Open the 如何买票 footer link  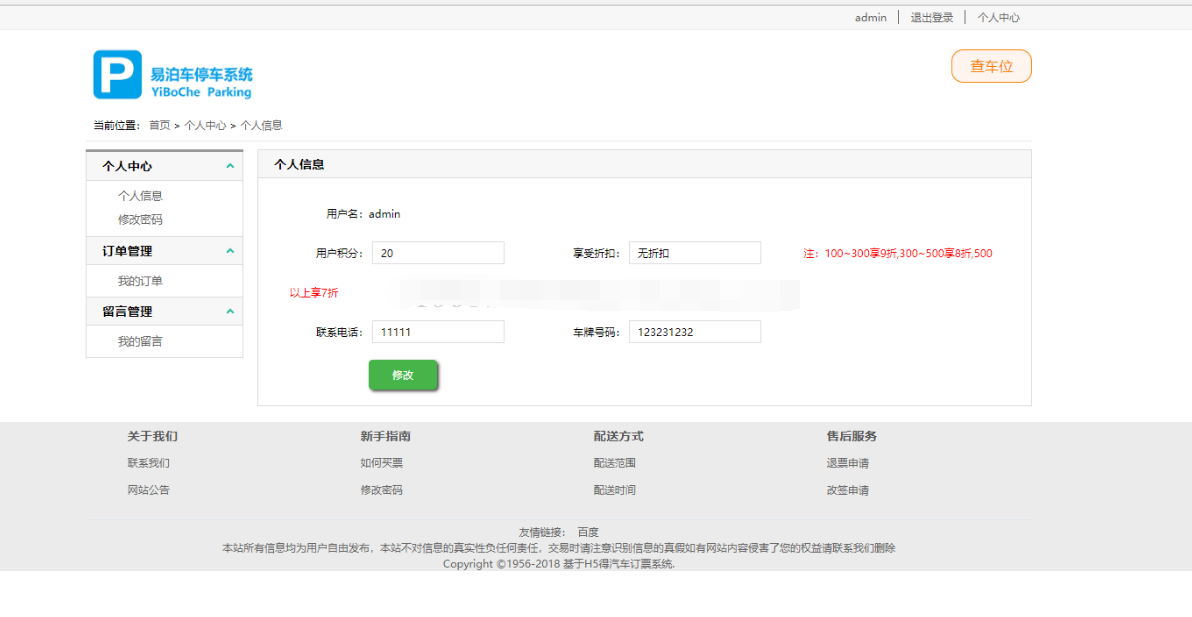coord(382,463)
